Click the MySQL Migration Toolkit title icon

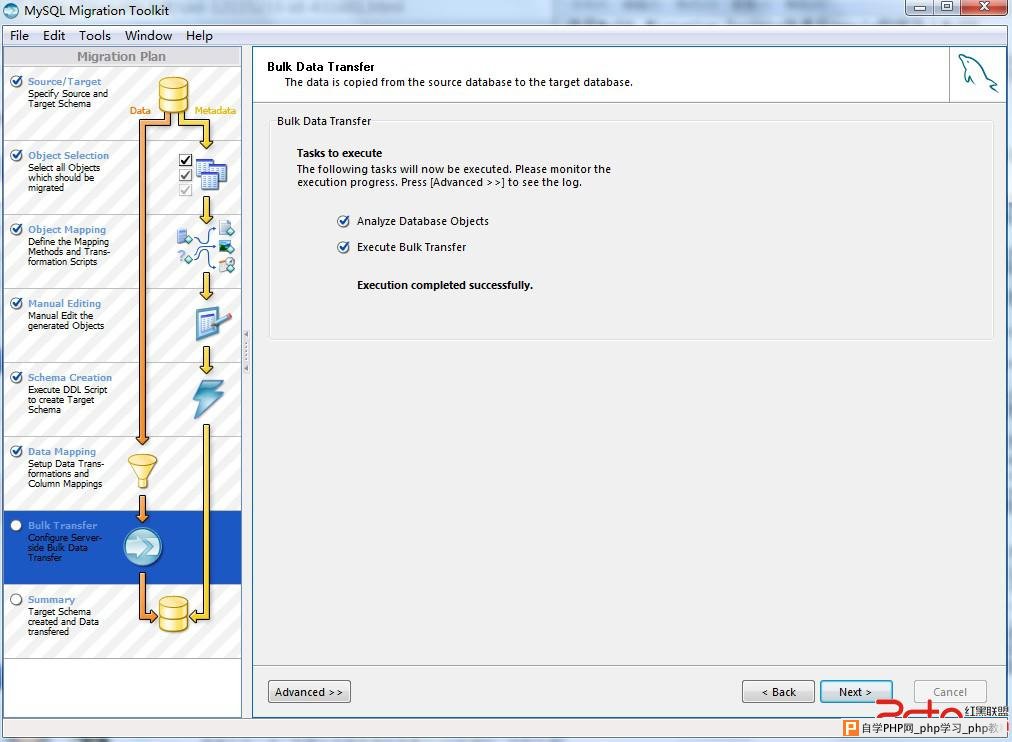point(11,10)
